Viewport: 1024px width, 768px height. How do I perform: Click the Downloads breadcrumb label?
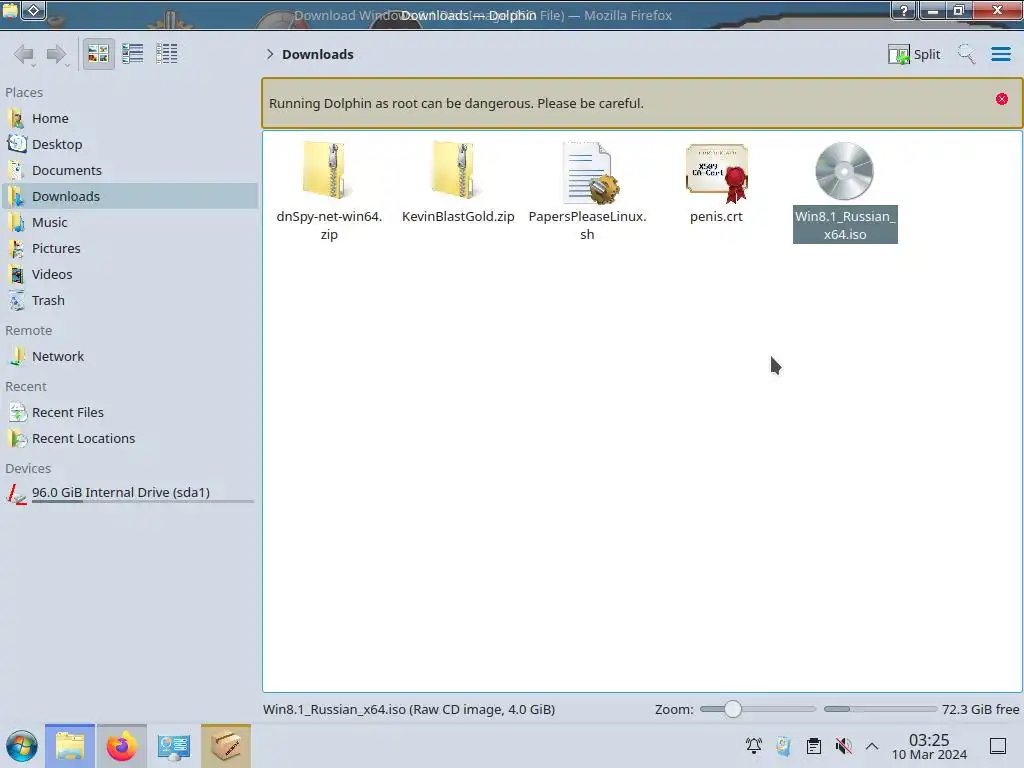click(x=317, y=54)
